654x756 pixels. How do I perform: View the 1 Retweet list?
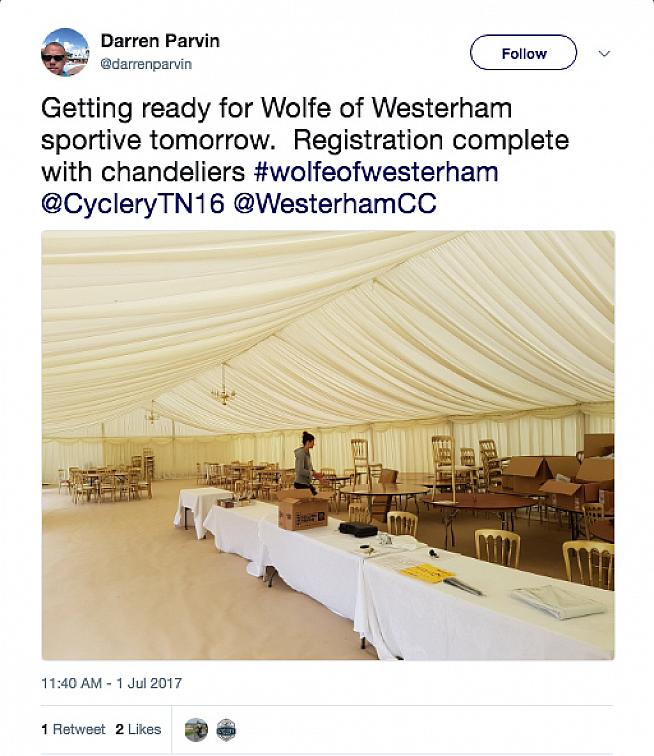click(75, 729)
